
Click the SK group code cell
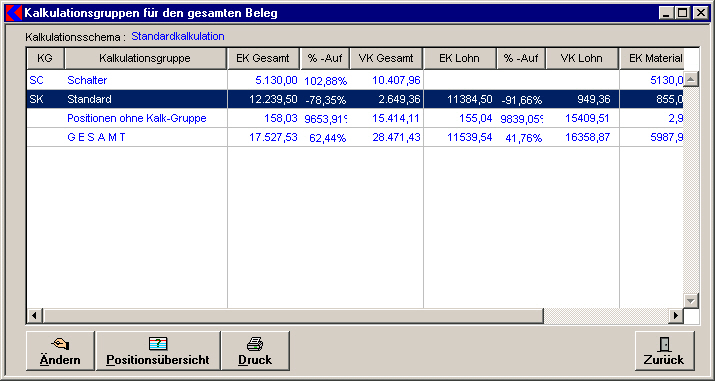36,99
